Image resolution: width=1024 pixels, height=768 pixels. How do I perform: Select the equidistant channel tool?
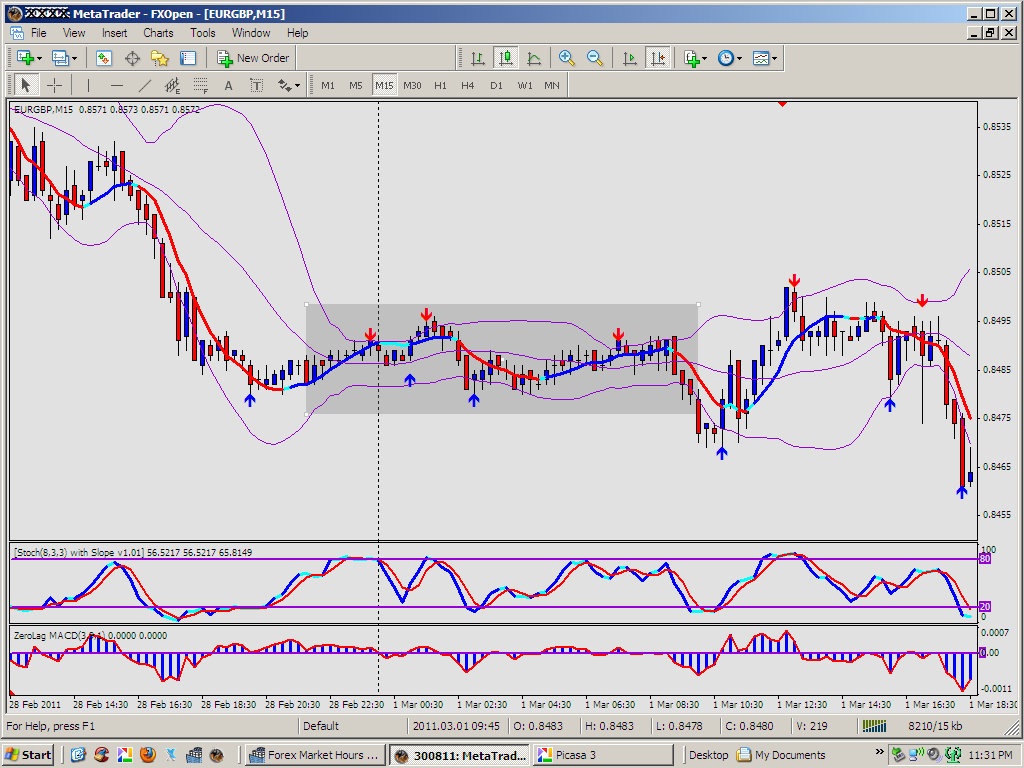tap(172, 86)
